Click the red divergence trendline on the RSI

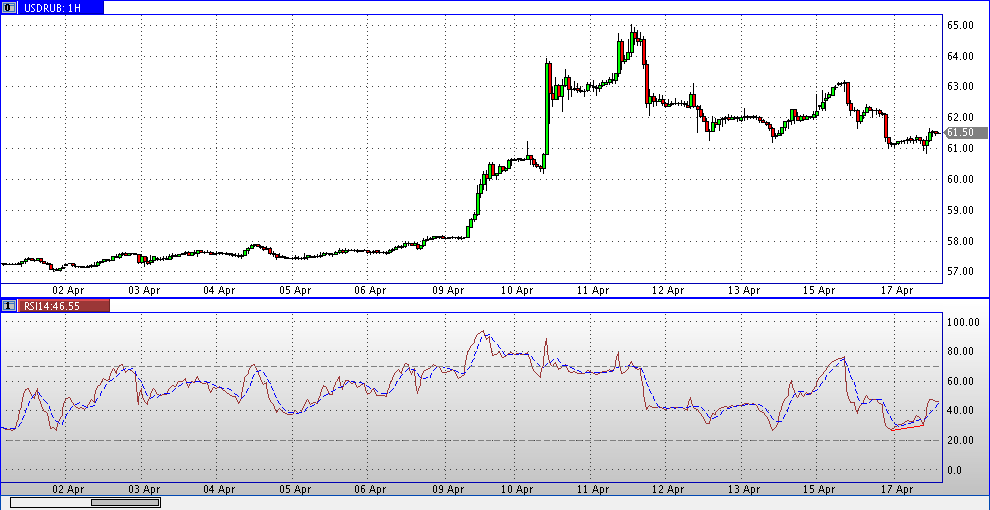click(908, 427)
